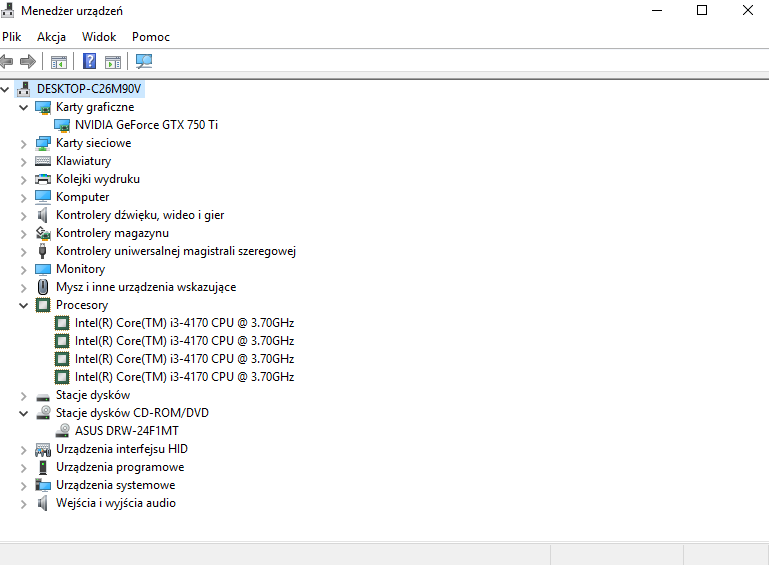Expand the Wejścia i wyjścia audio category

(24, 504)
